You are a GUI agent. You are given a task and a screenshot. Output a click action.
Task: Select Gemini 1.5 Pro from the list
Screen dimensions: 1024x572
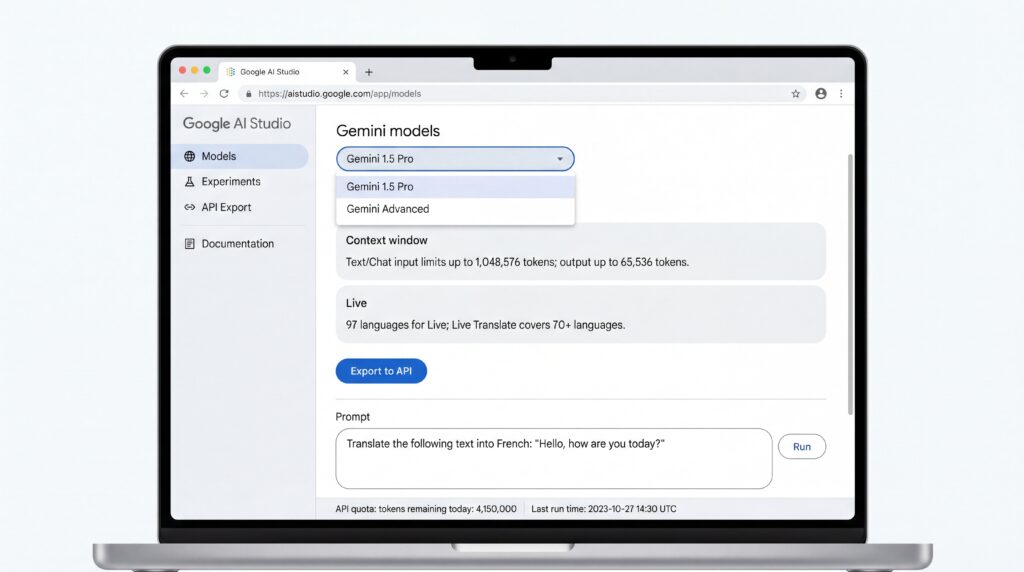pyautogui.click(x=455, y=187)
